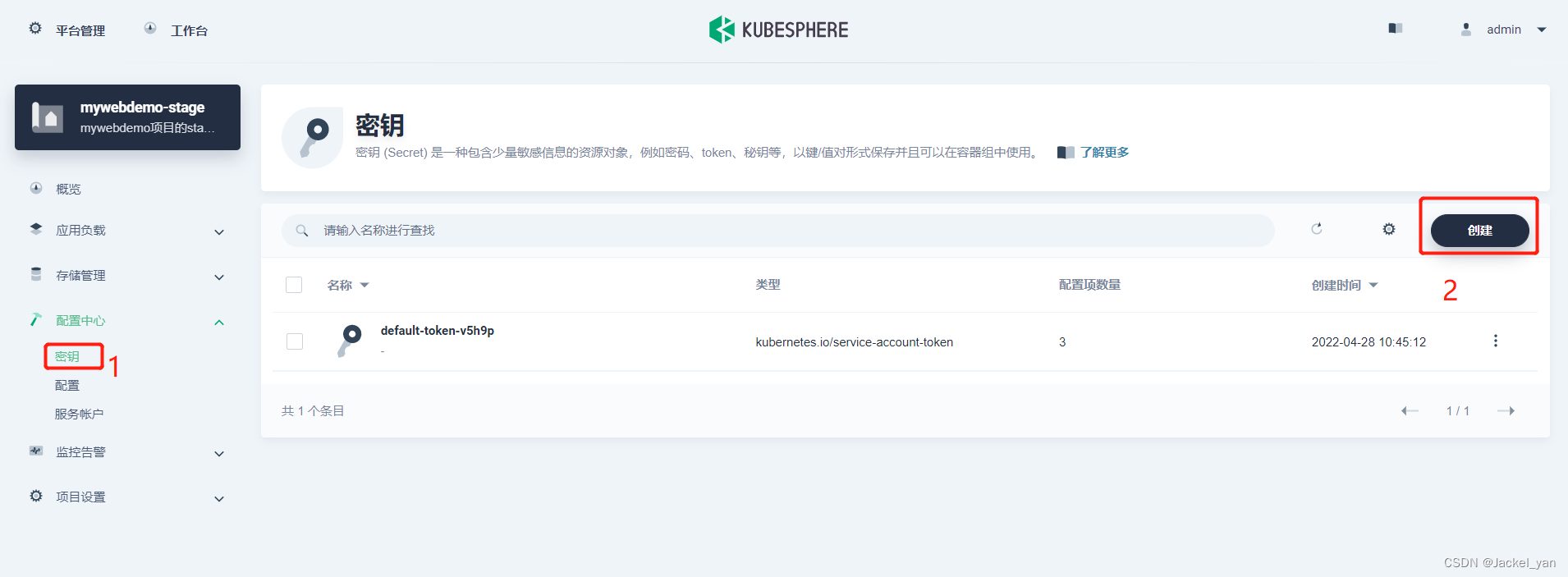Click the book icon beside 了解更多
This screenshot has width=1568, height=577.
1066,152
